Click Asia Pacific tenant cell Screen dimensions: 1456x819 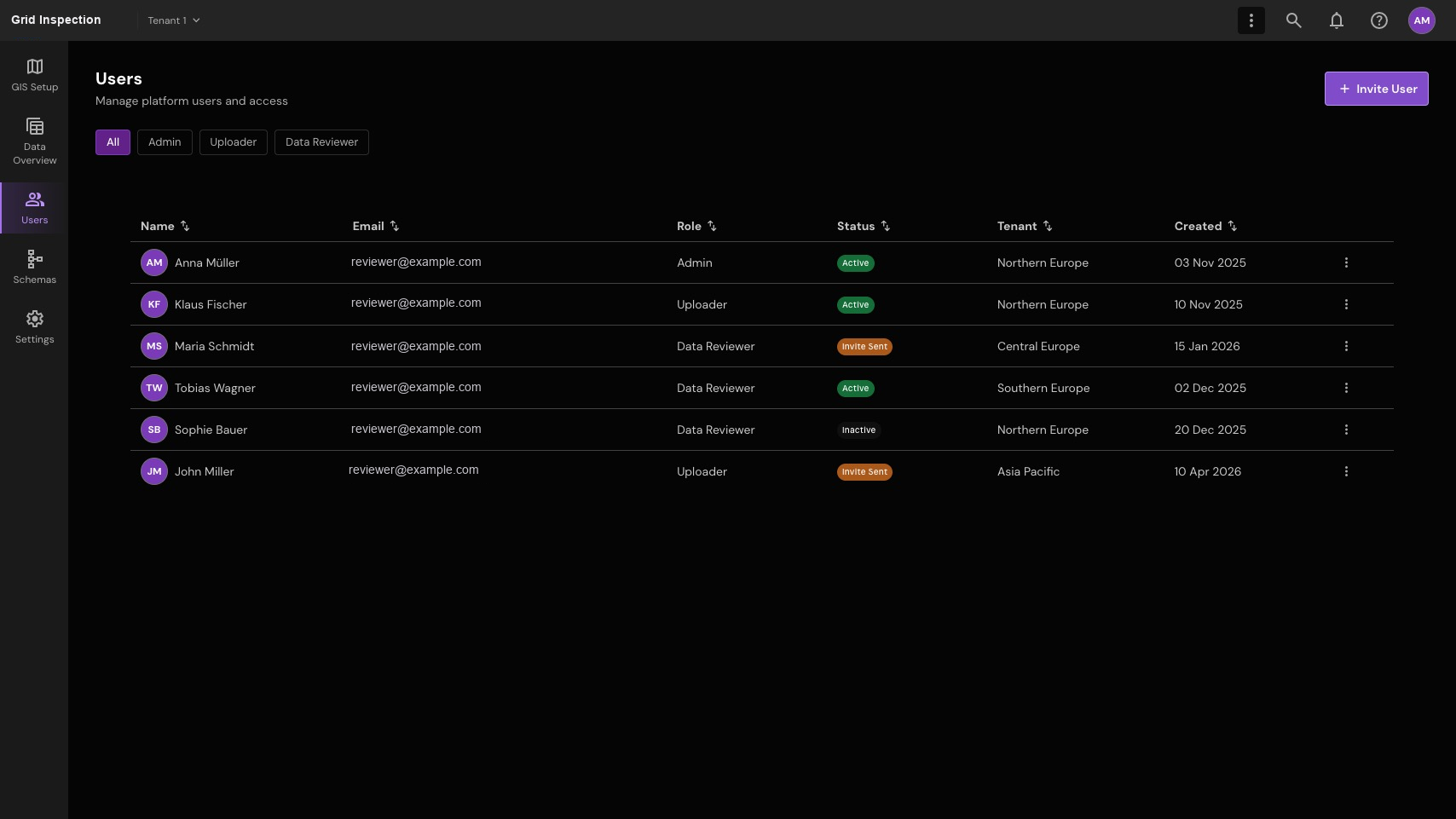[1028, 471]
